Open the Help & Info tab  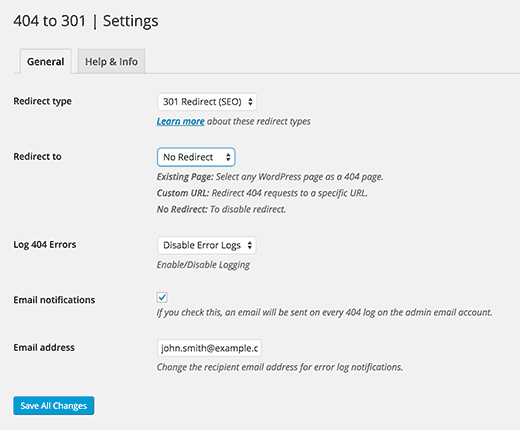click(111, 61)
